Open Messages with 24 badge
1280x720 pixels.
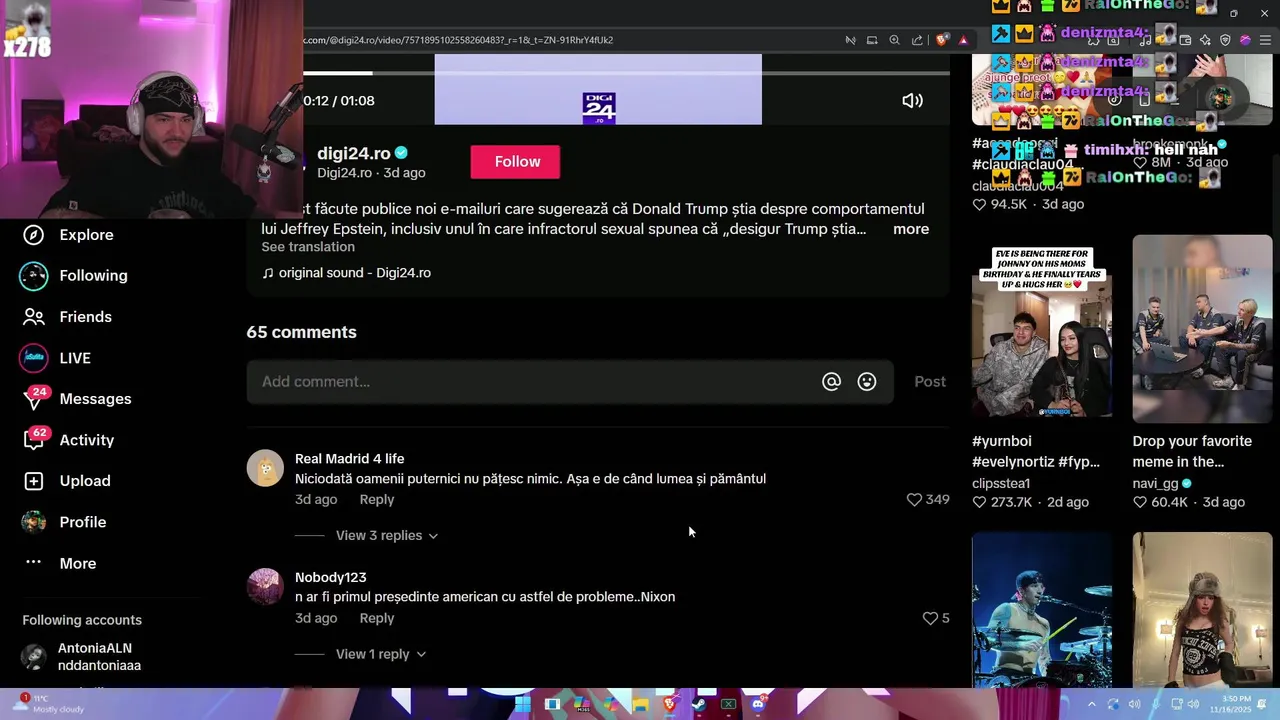click(x=77, y=399)
